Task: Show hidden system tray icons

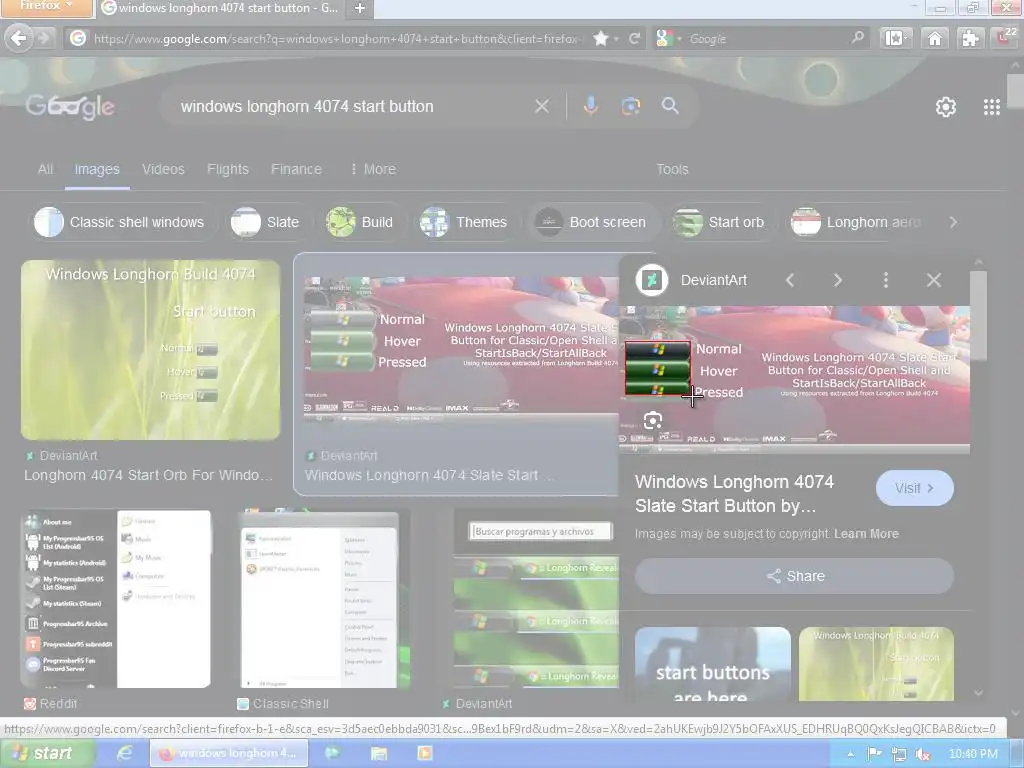Action: point(850,754)
